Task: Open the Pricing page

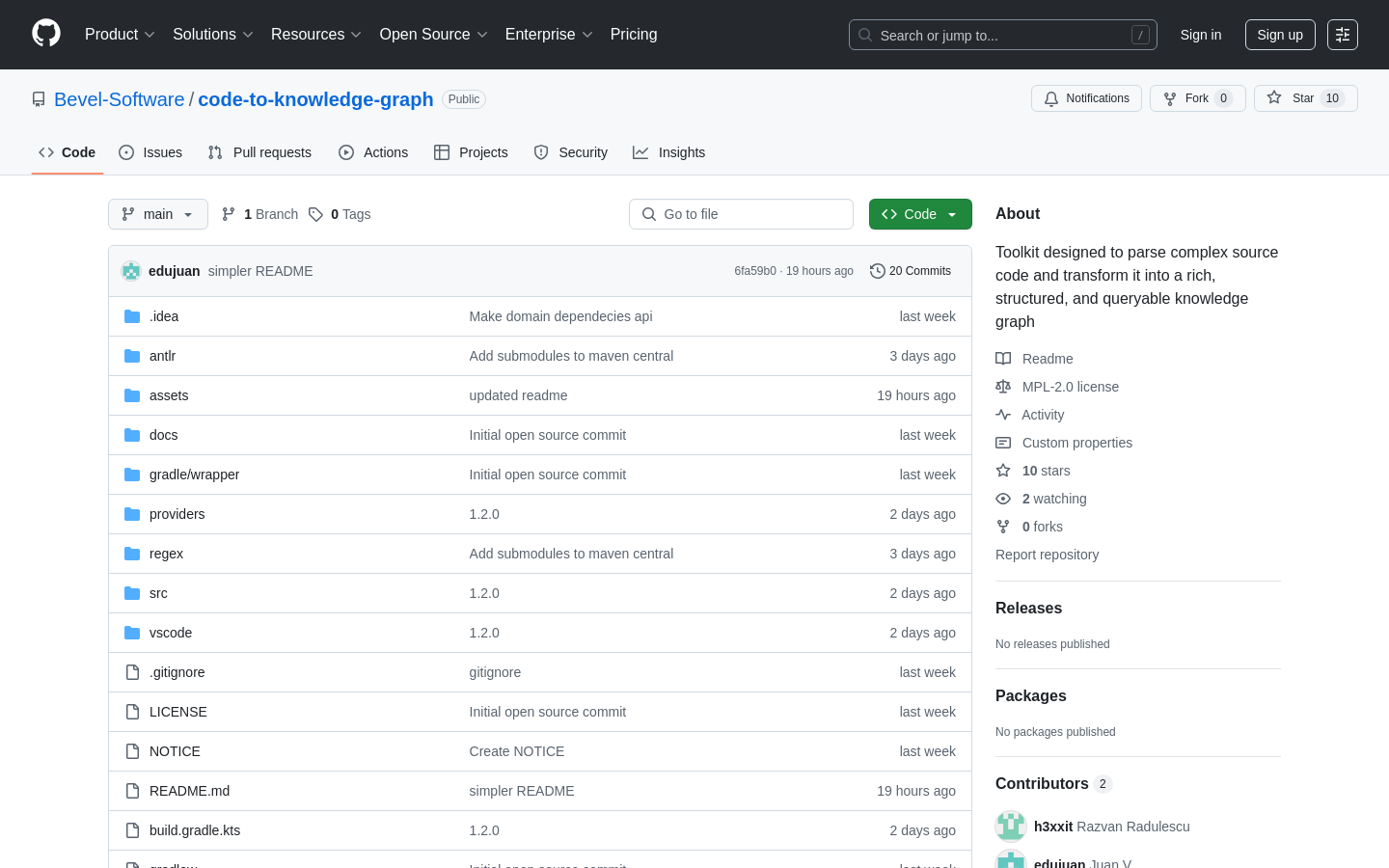Action: [634, 35]
